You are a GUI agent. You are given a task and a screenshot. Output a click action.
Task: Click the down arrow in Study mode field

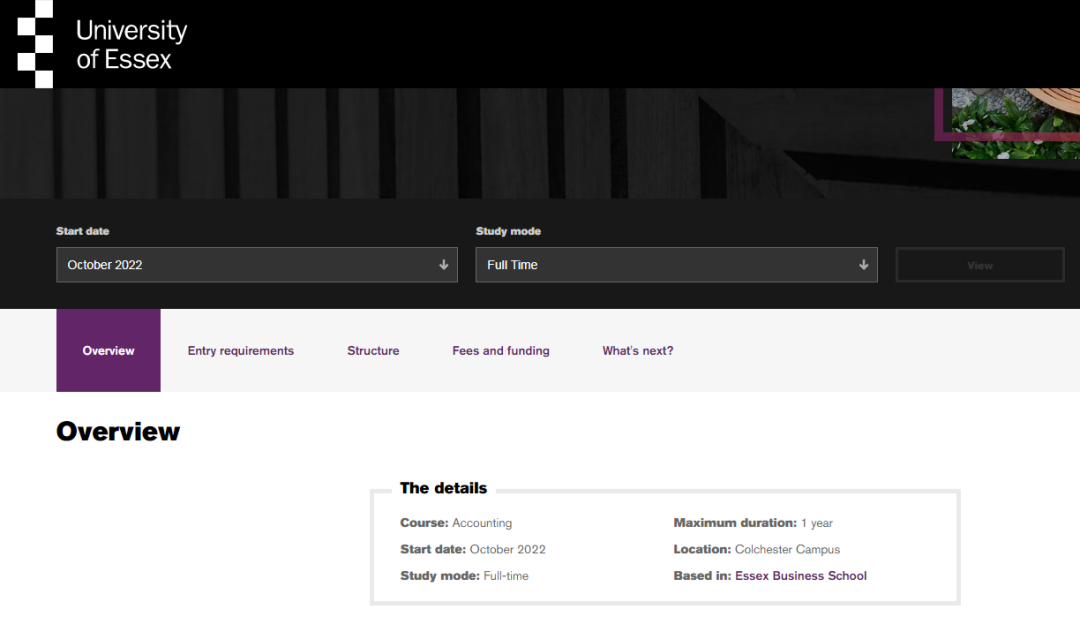[863, 265]
